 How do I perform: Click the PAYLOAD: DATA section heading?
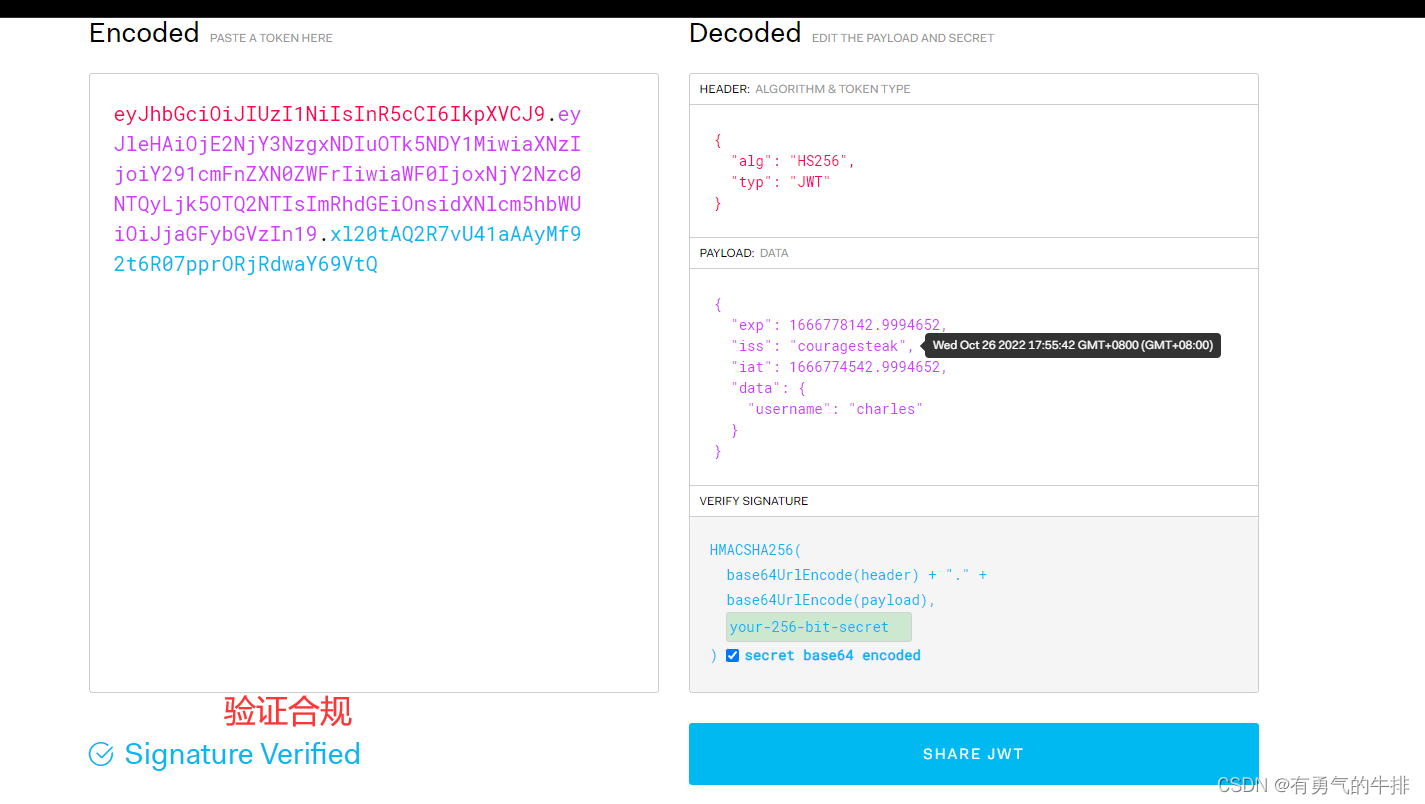(744, 253)
